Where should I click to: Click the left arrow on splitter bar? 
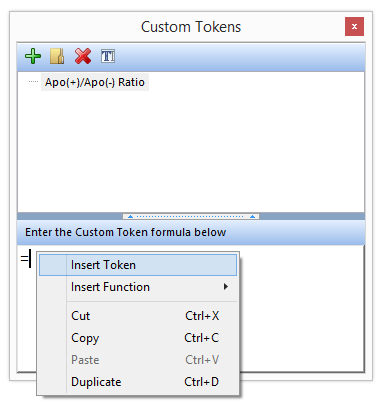click(130, 217)
